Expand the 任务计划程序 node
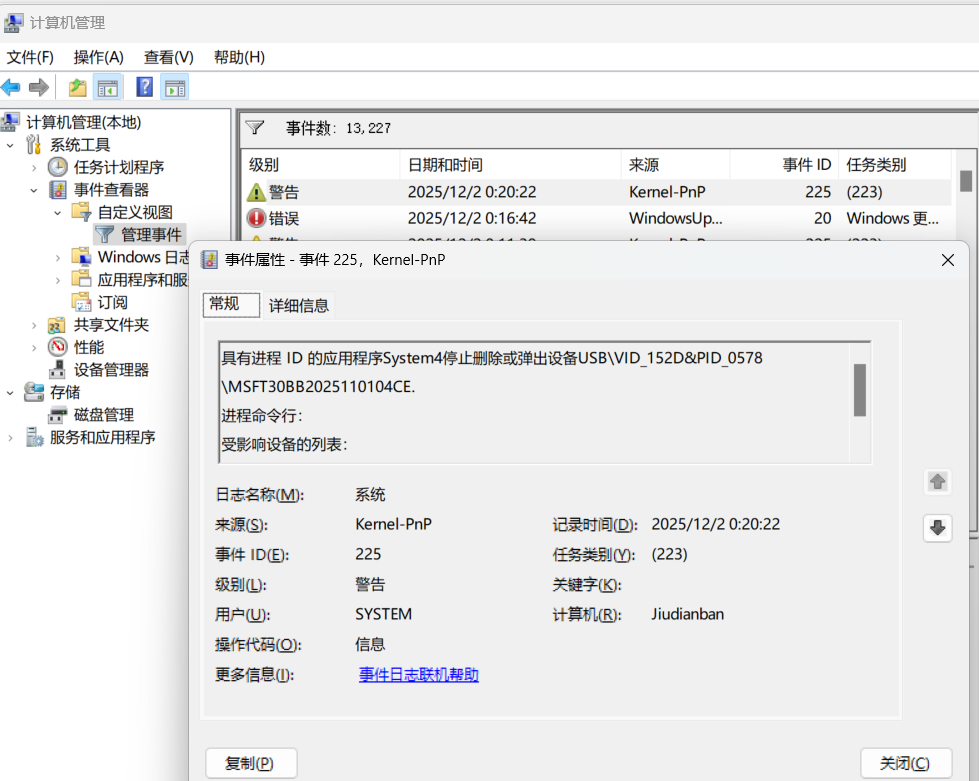979x781 pixels. pyautogui.click(x=34, y=167)
